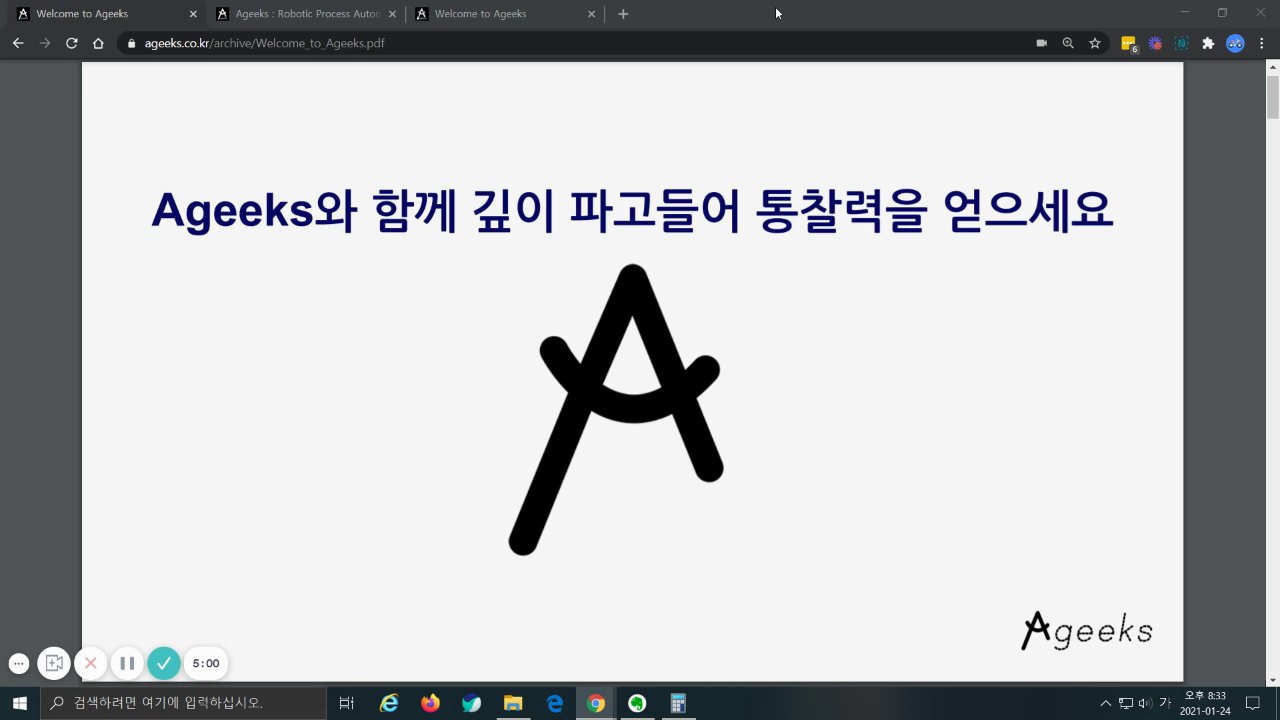The width and height of the screenshot is (1280, 720).
Task: Finish recording with the teal checkmark
Action: [164, 663]
